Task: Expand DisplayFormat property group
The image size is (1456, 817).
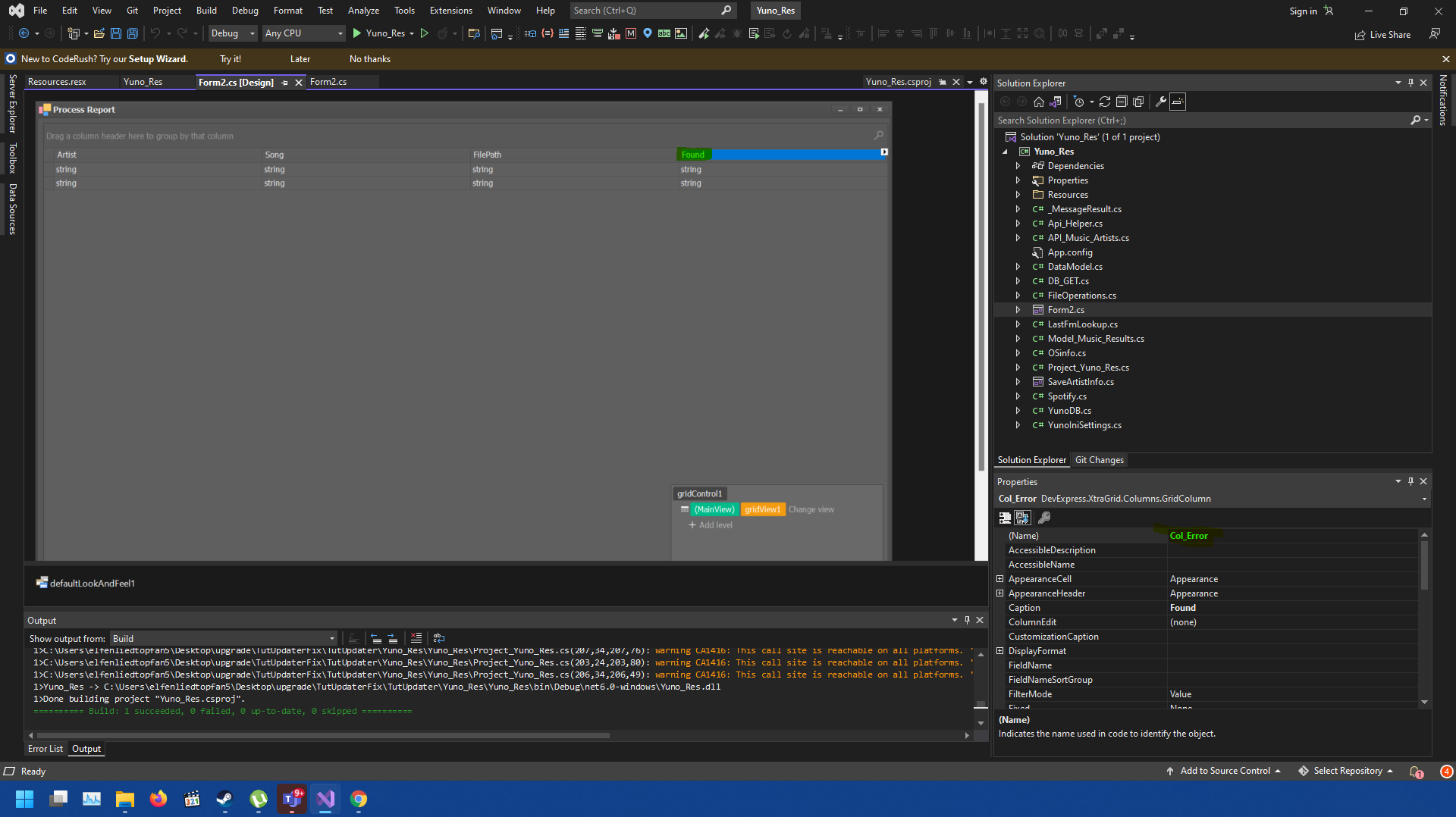Action: (1000, 651)
